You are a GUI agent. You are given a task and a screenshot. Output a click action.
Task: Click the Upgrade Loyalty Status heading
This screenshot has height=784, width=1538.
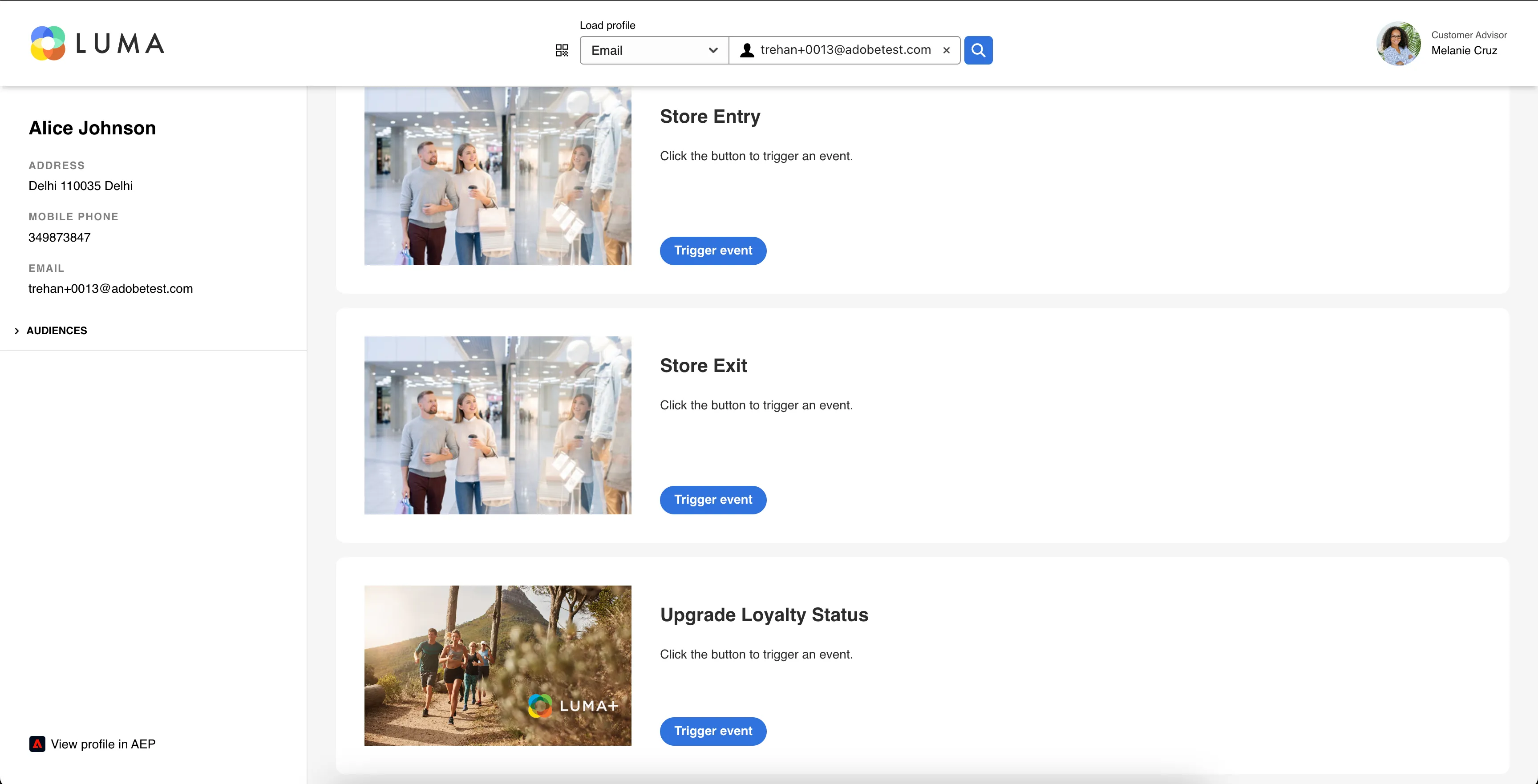pyautogui.click(x=764, y=614)
